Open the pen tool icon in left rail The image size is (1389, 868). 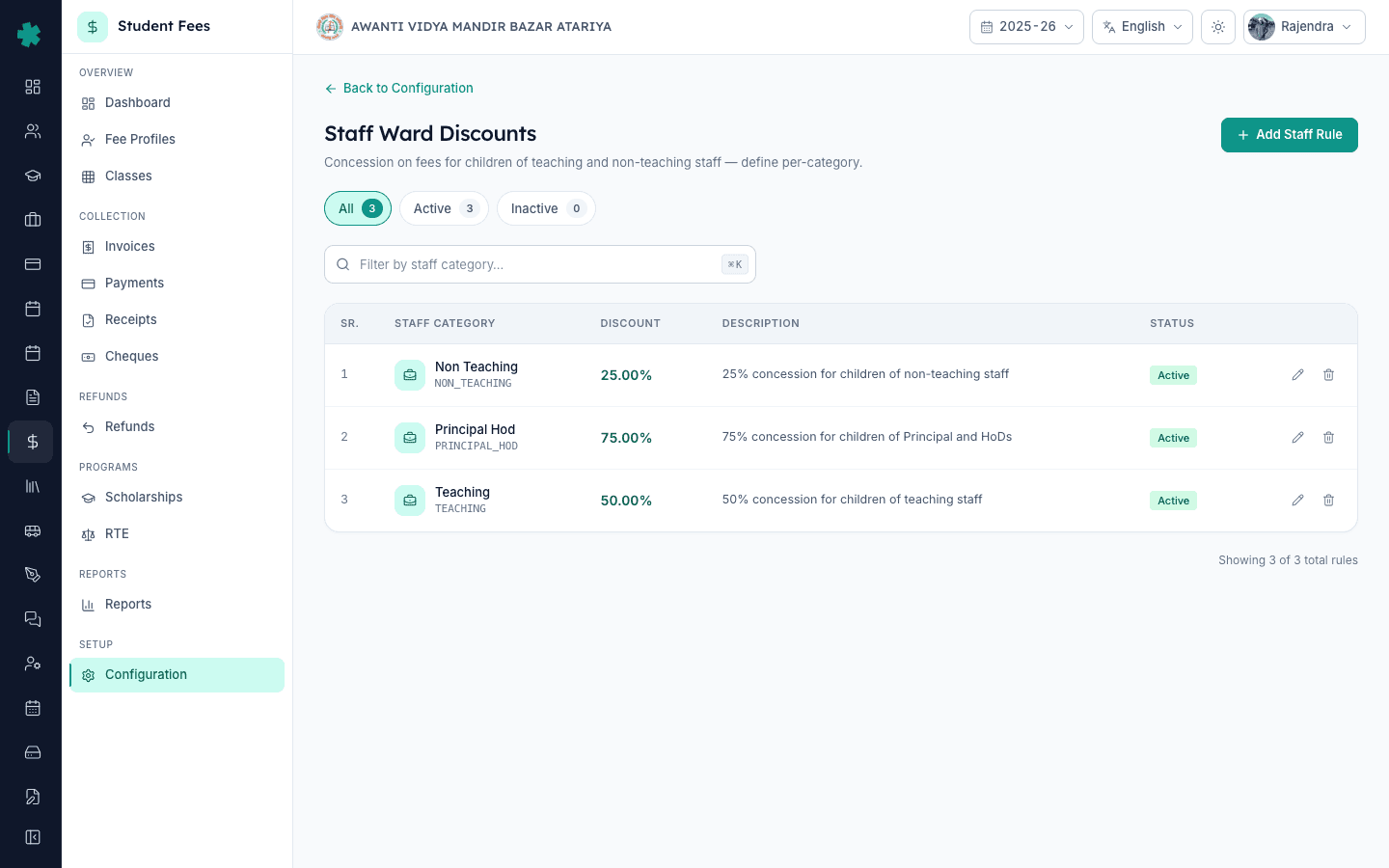click(33, 575)
